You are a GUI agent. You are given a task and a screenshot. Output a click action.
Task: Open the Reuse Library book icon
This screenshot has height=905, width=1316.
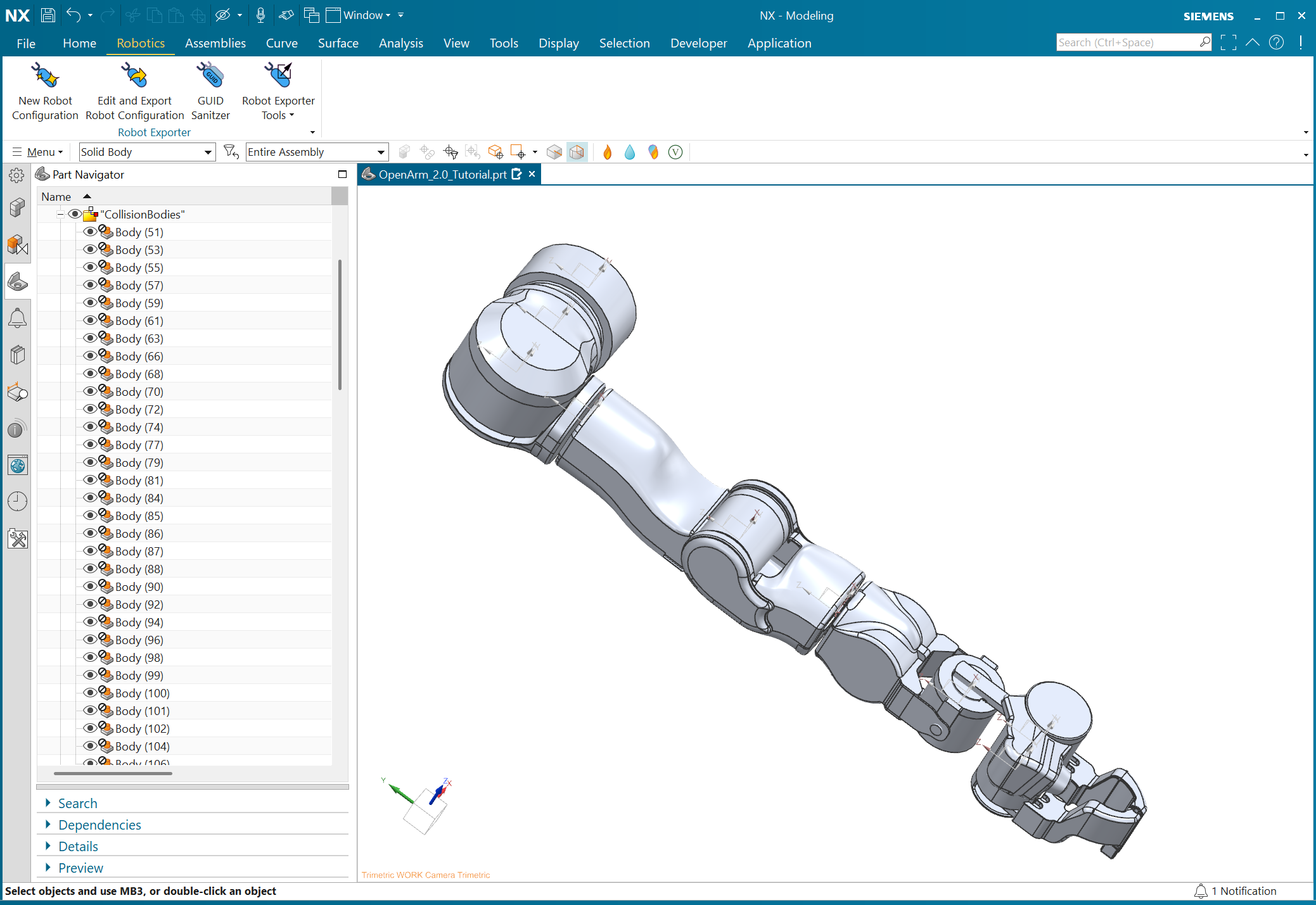[17, 355]
